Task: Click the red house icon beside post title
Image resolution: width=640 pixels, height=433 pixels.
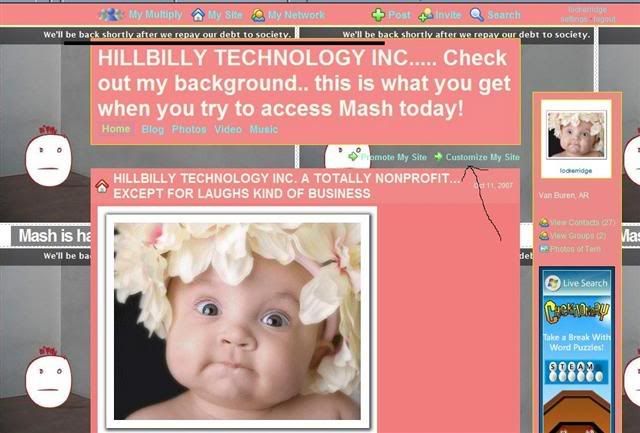Action: 102,186
